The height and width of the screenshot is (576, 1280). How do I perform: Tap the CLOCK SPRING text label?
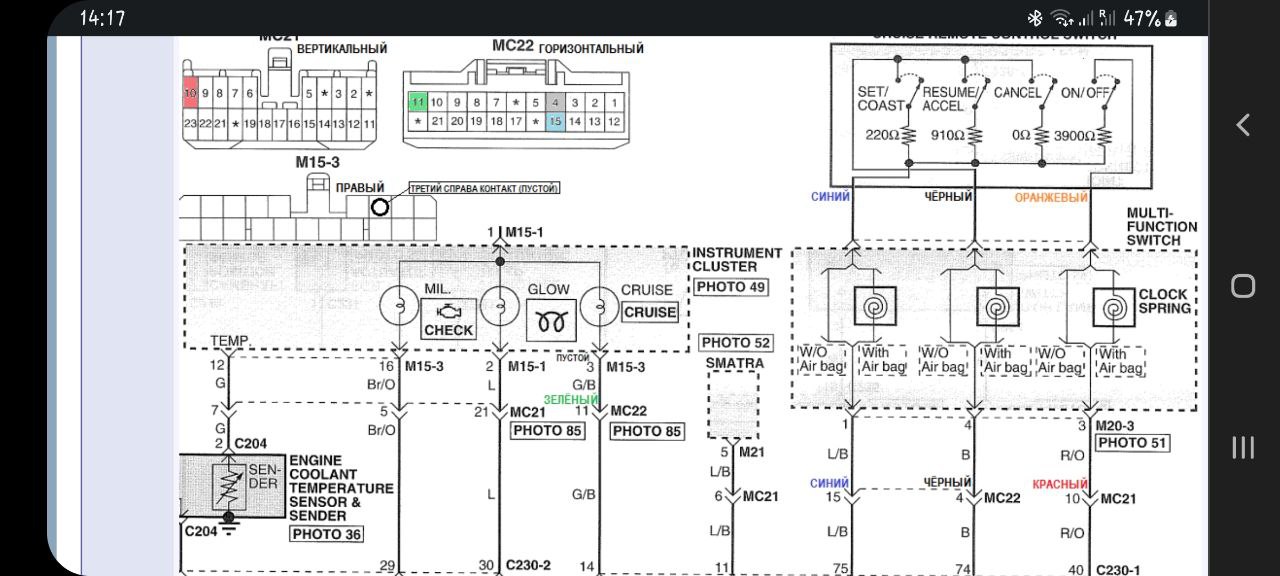1164,301
